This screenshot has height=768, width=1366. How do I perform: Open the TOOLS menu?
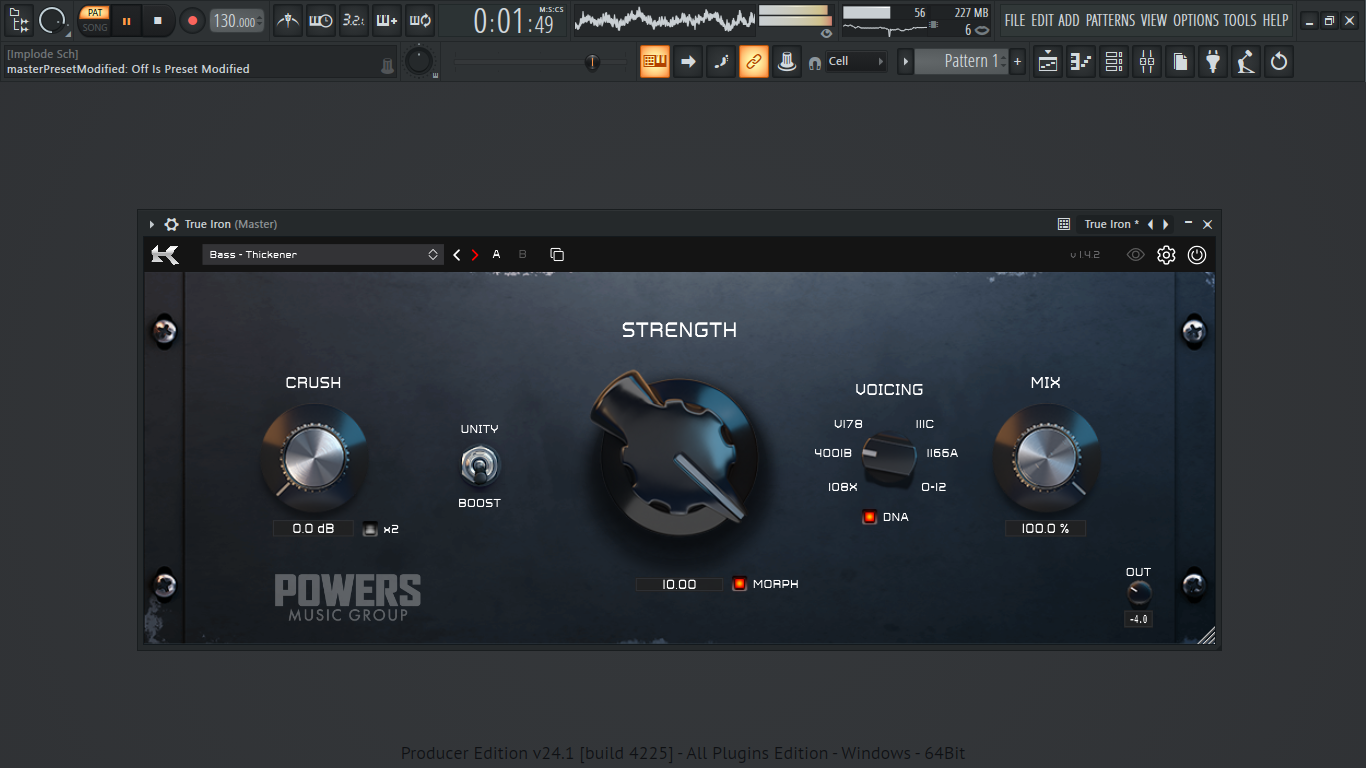click(x=1240, y=20)
